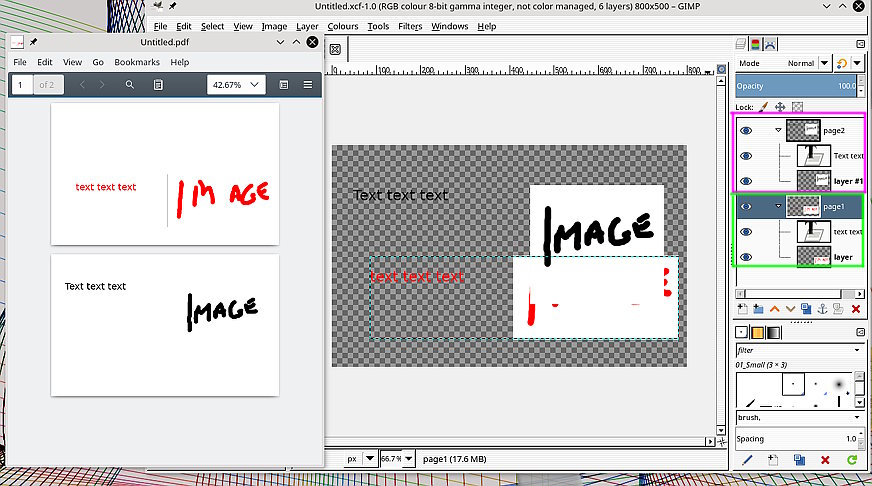Open the Filters menu in GIMP
The image size is (872, 486).
[410, 26]
